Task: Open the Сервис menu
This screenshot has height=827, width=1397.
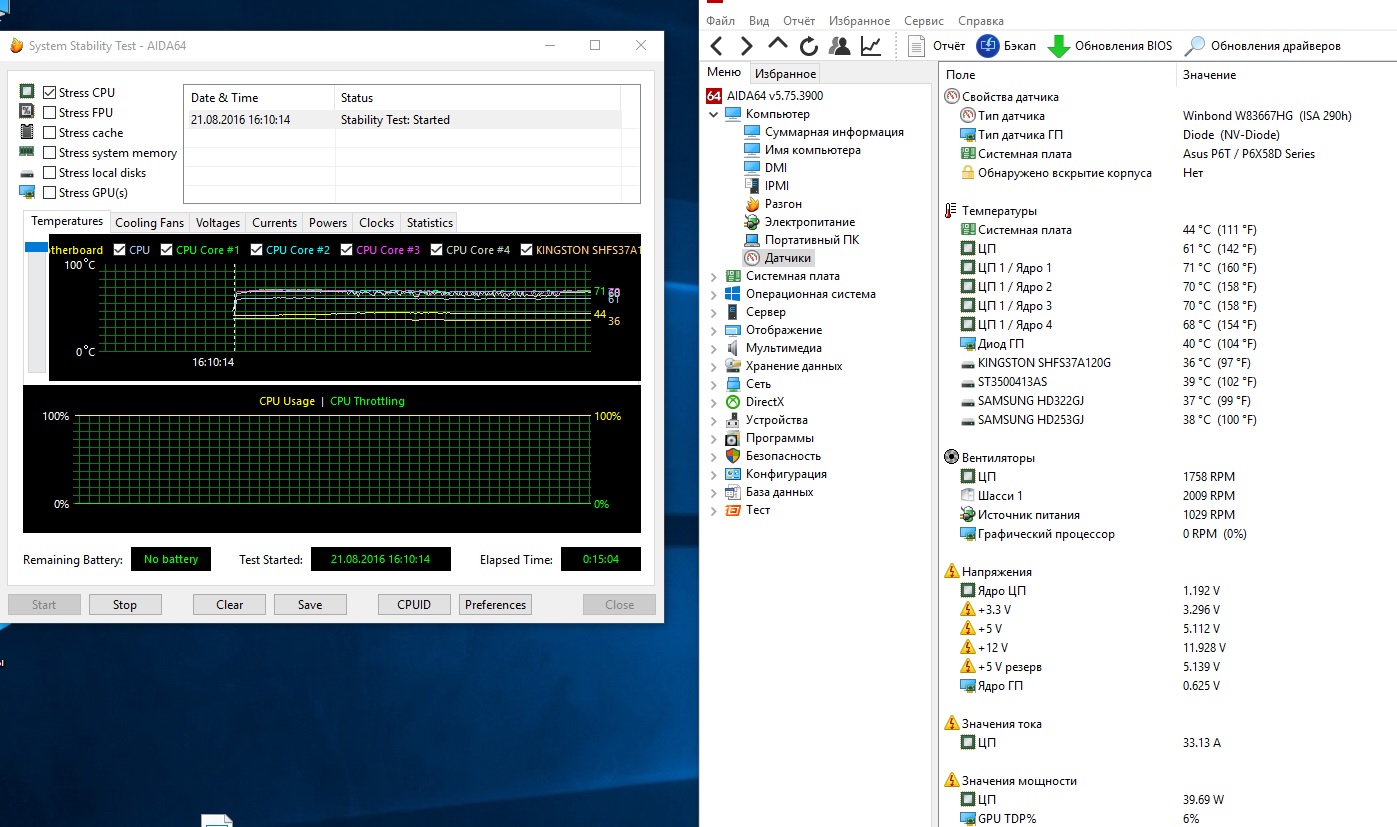Action: 923,20
